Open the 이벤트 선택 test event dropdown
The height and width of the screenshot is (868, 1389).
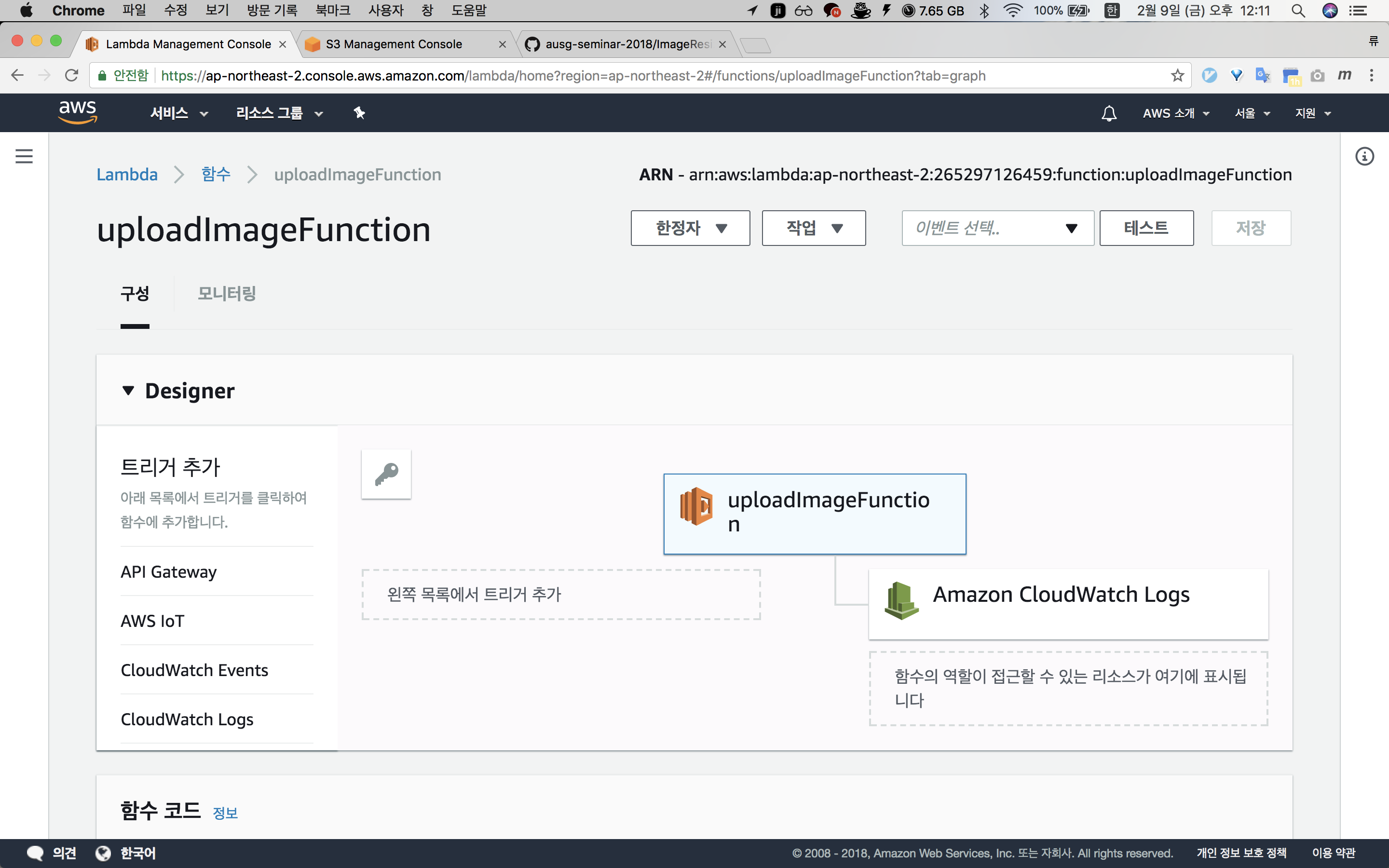click(997, 228)
